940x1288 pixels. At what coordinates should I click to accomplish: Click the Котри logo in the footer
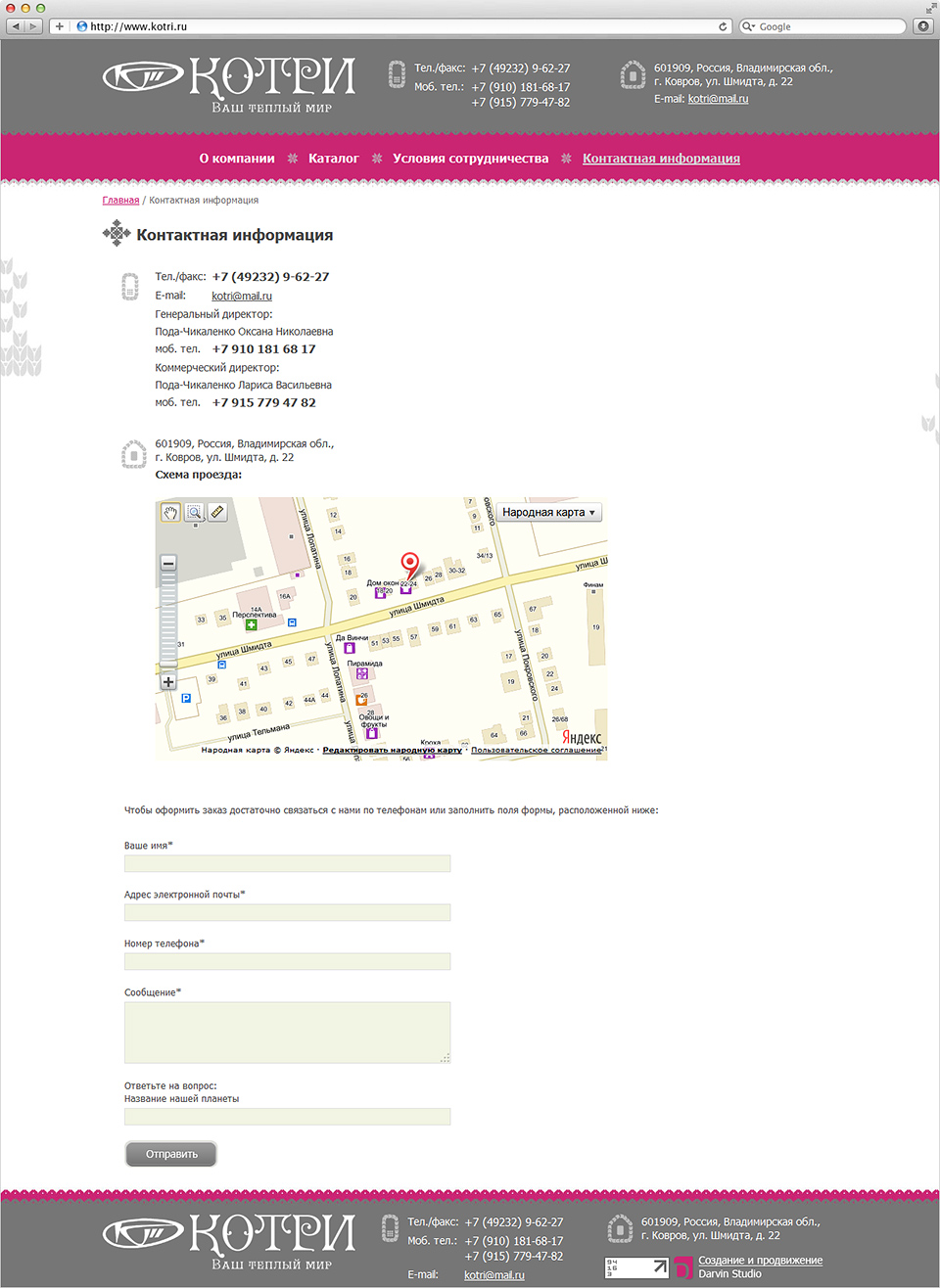pyautogui.click(x=230, y=1241)
